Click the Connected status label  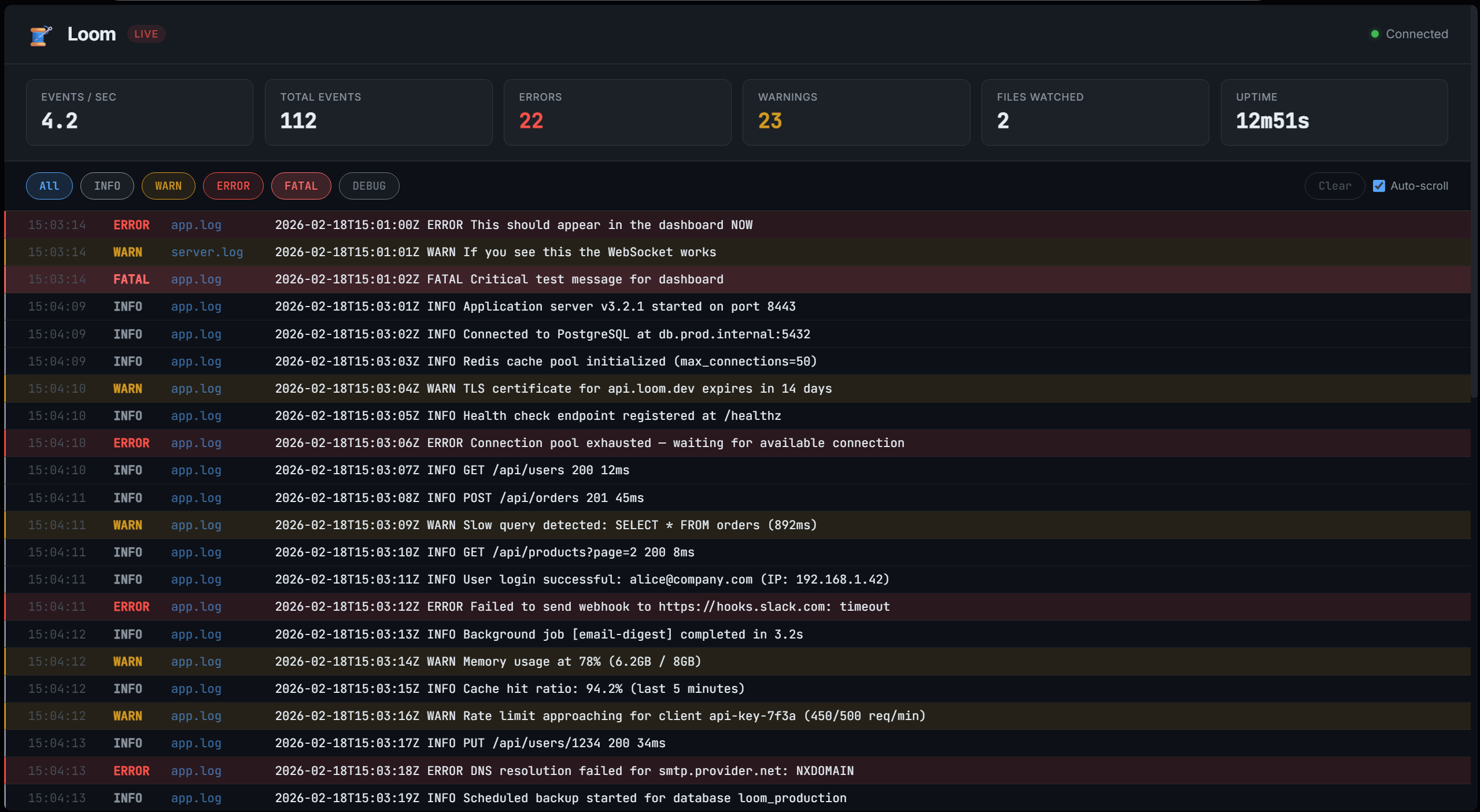coord(1416,34)
